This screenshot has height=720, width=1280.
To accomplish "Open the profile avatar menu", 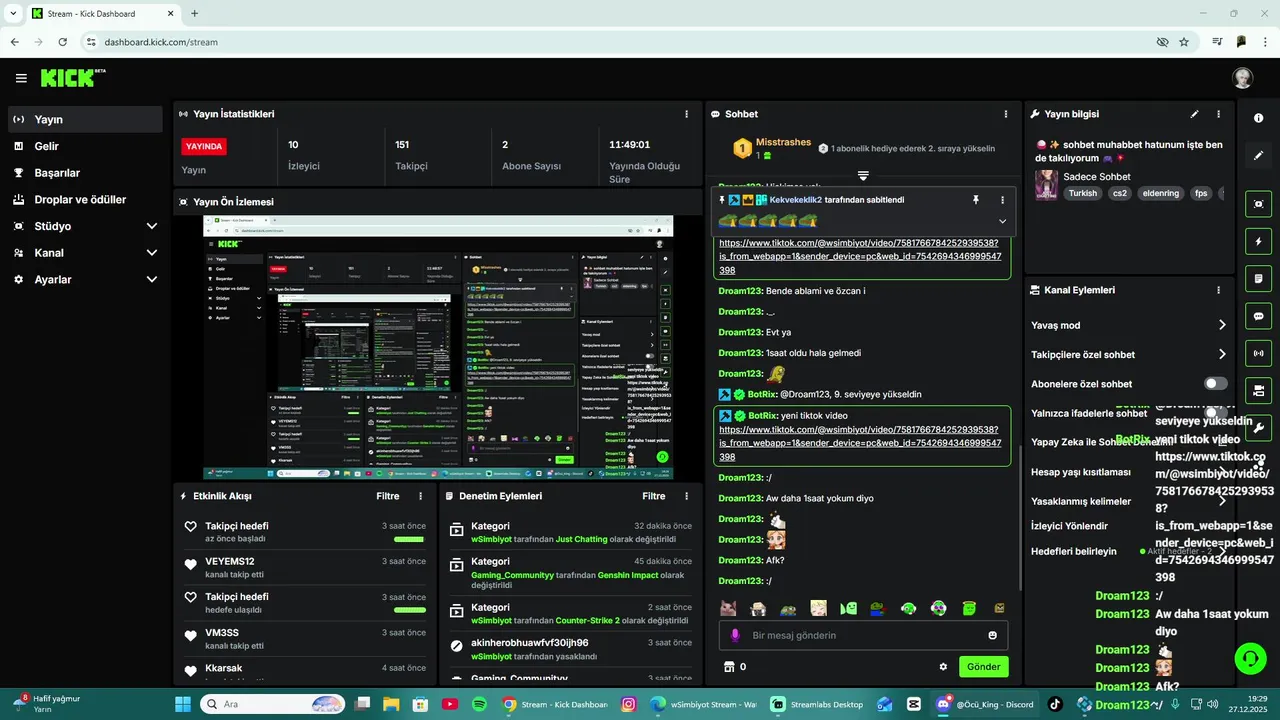I will [x=1242, y=78].
